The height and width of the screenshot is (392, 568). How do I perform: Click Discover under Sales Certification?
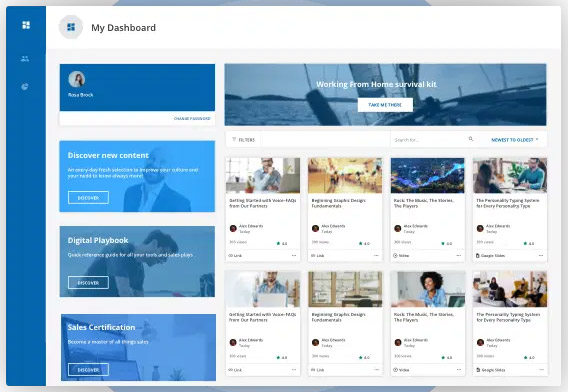[x=88, y=370]
